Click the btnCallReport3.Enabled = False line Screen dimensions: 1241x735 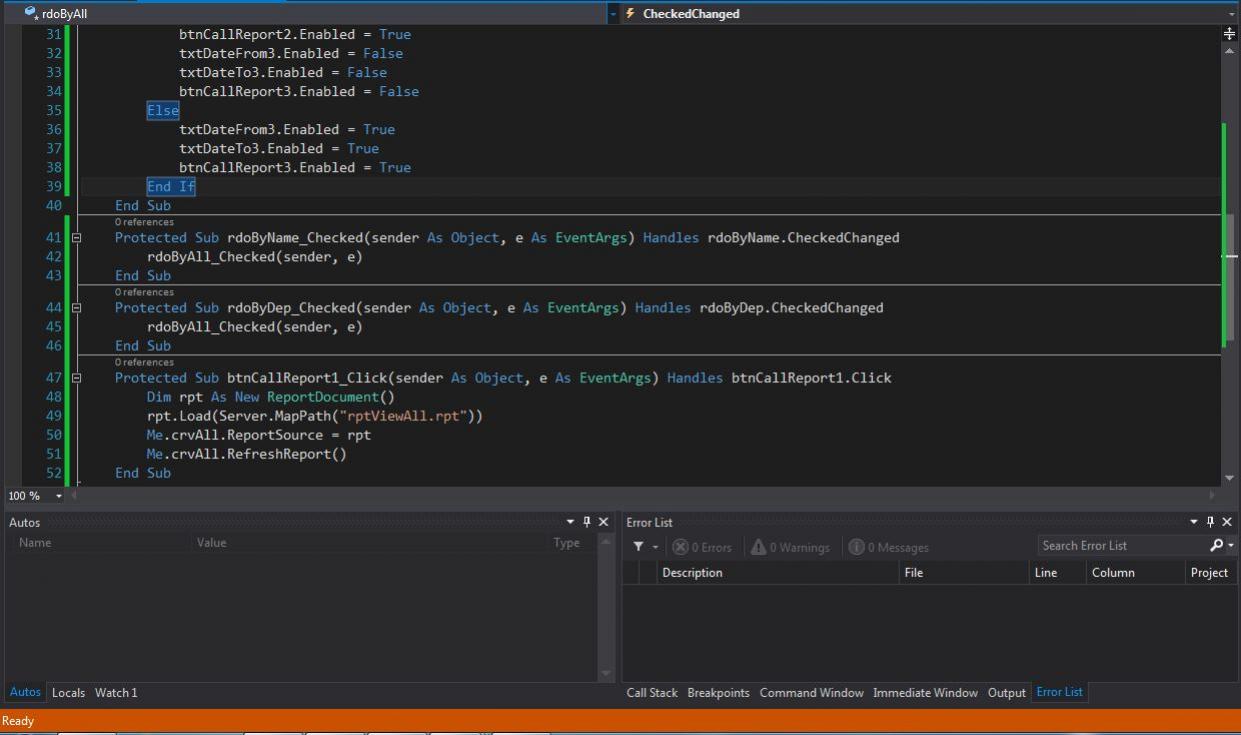tap(299, 91)
